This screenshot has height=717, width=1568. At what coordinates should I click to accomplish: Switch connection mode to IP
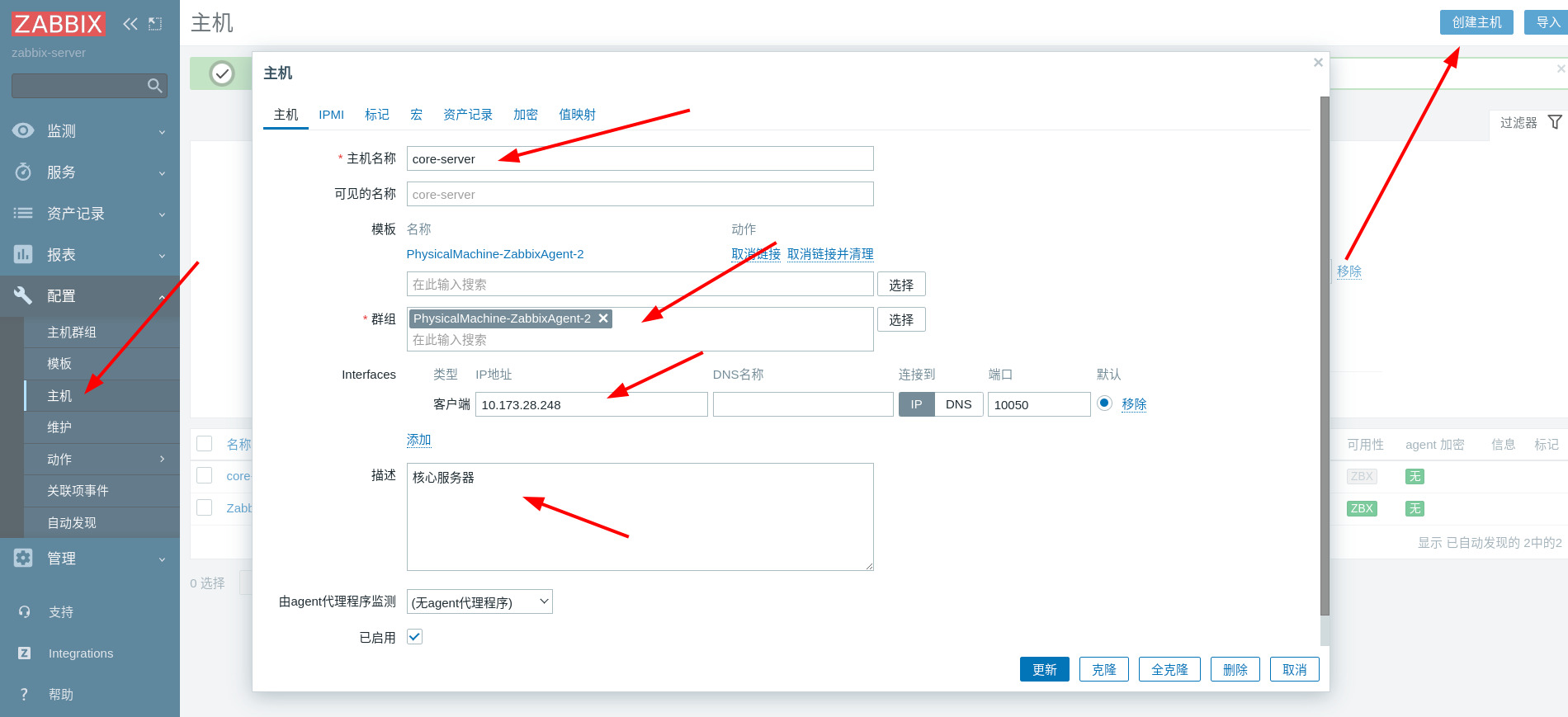916,404
